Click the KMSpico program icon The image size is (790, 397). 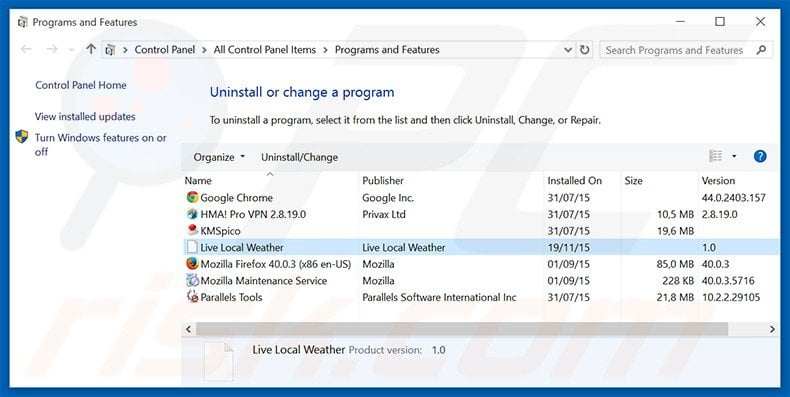point(192,231)
